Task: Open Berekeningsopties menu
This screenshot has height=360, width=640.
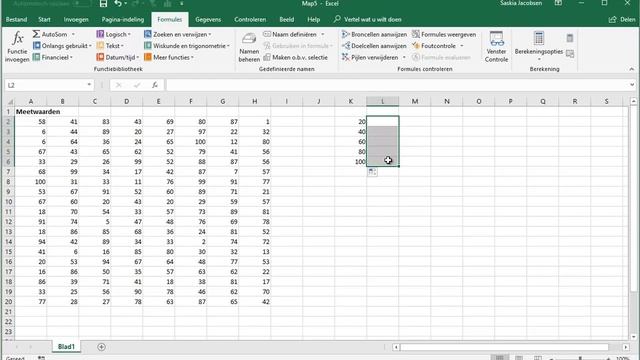Action: pyautogui.click(x=539, y=47)
